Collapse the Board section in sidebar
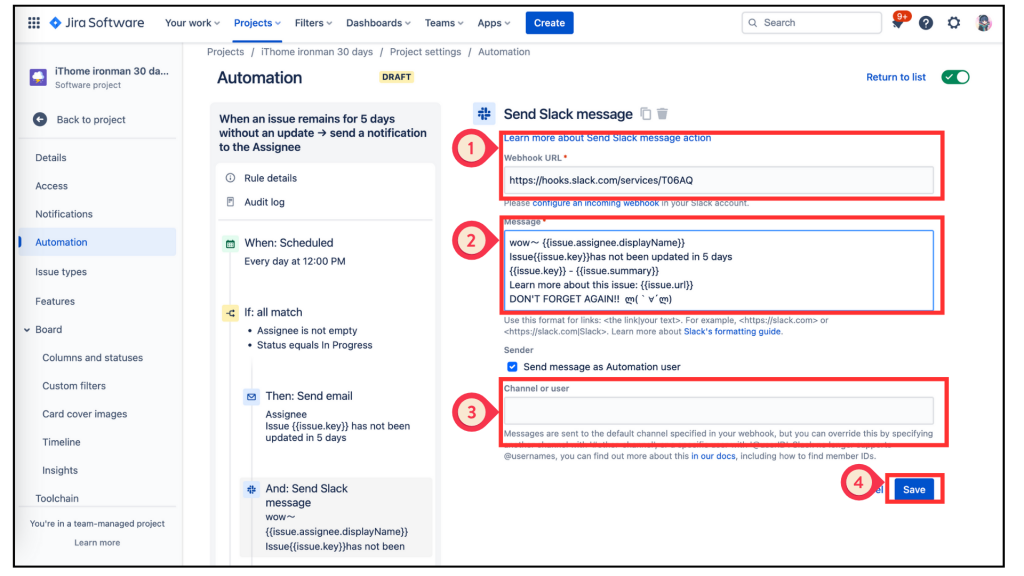 pos(27,330)
